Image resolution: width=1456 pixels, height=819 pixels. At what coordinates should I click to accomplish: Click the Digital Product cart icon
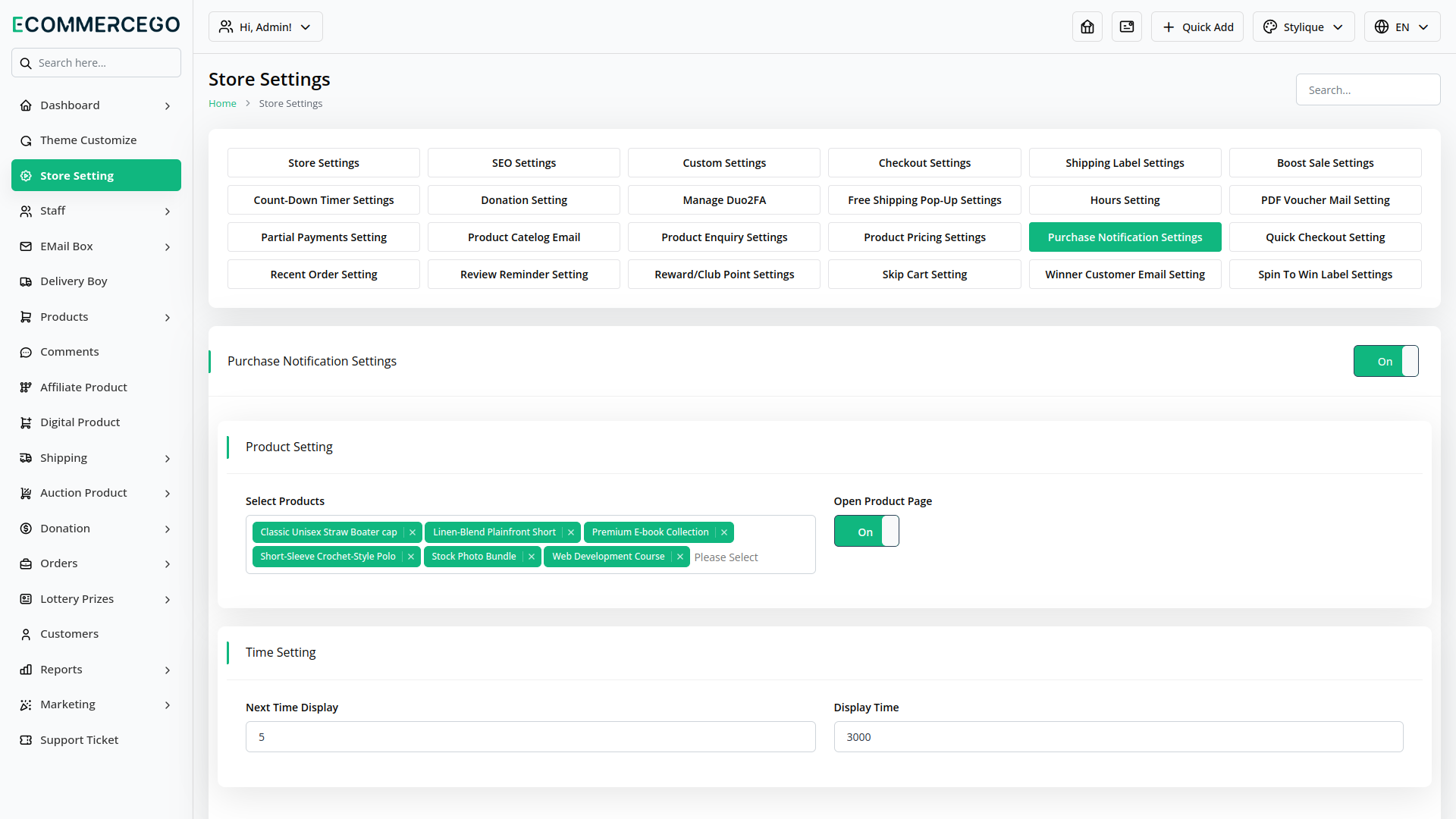click(x=26, y=422)
